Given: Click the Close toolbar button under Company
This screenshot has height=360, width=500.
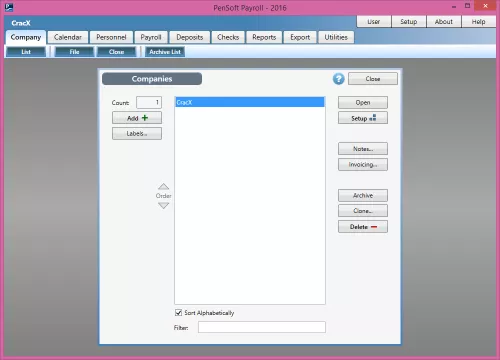Looking at the screenshot, I should coord(116,52).
